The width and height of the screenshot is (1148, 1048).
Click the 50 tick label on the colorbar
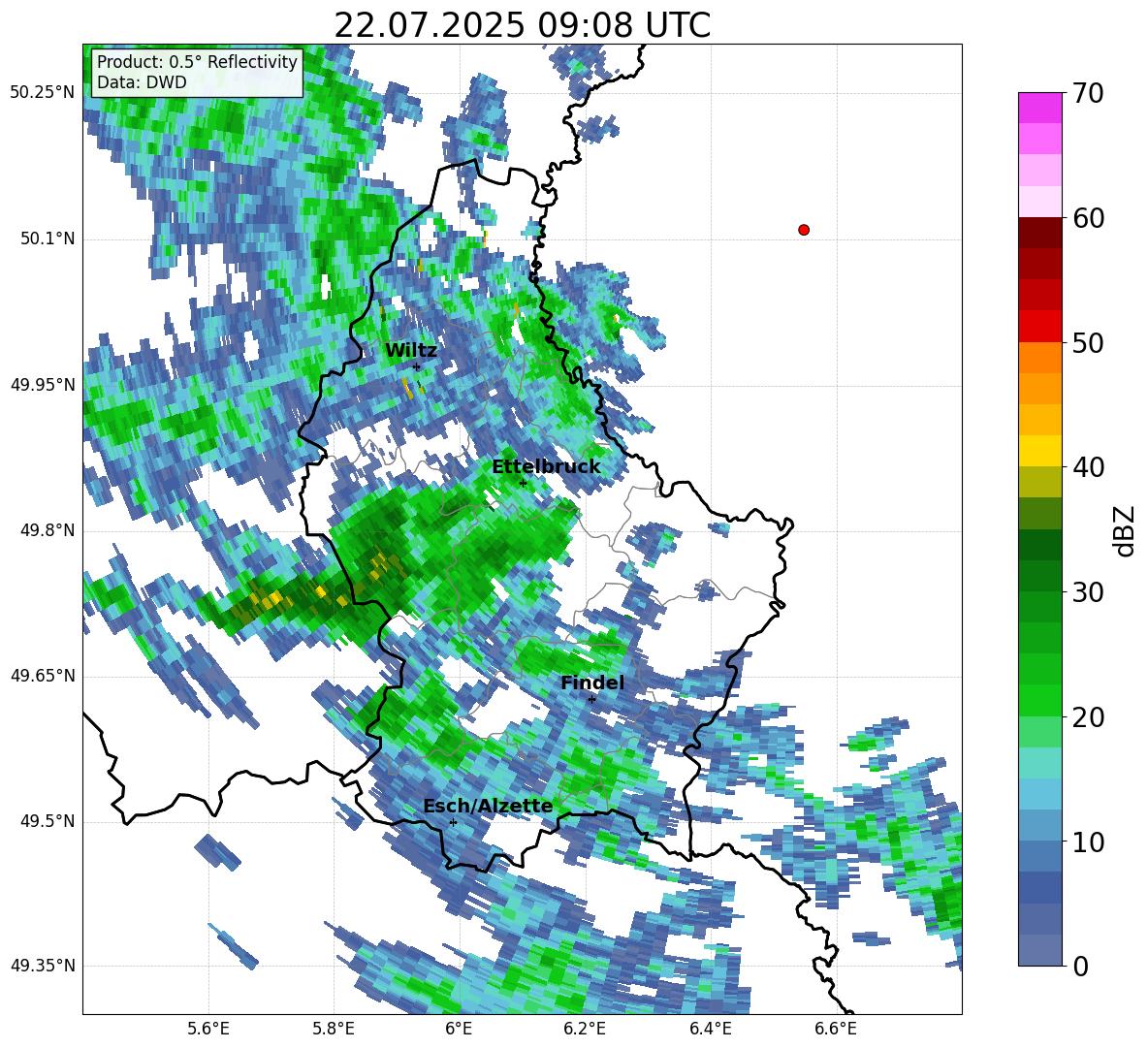1088,343
